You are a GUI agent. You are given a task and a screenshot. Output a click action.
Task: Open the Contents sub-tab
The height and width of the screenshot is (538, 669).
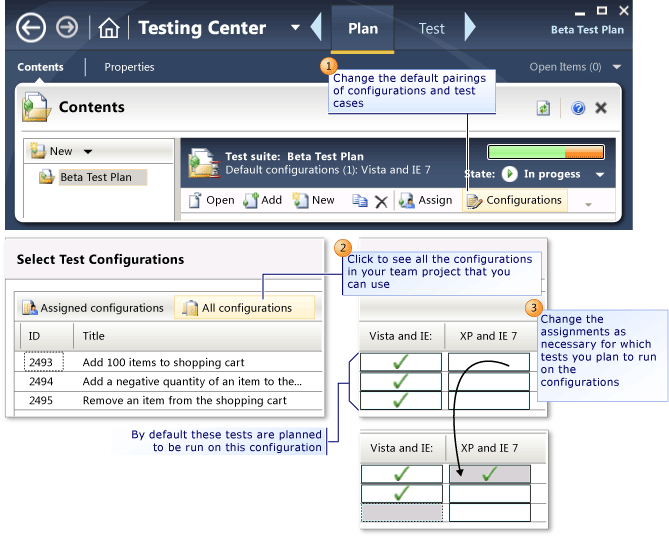pyautogui.click(x=40, y=67)
